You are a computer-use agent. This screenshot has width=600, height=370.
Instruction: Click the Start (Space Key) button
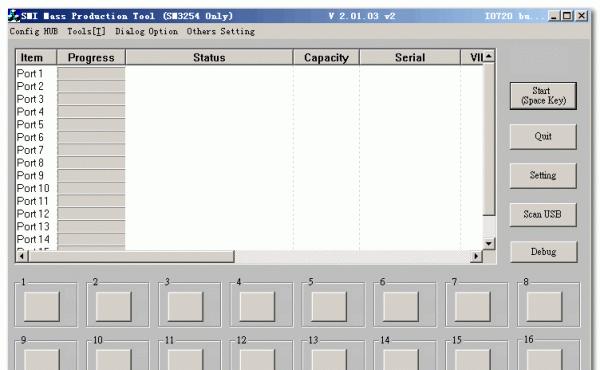tap(543, 96)
